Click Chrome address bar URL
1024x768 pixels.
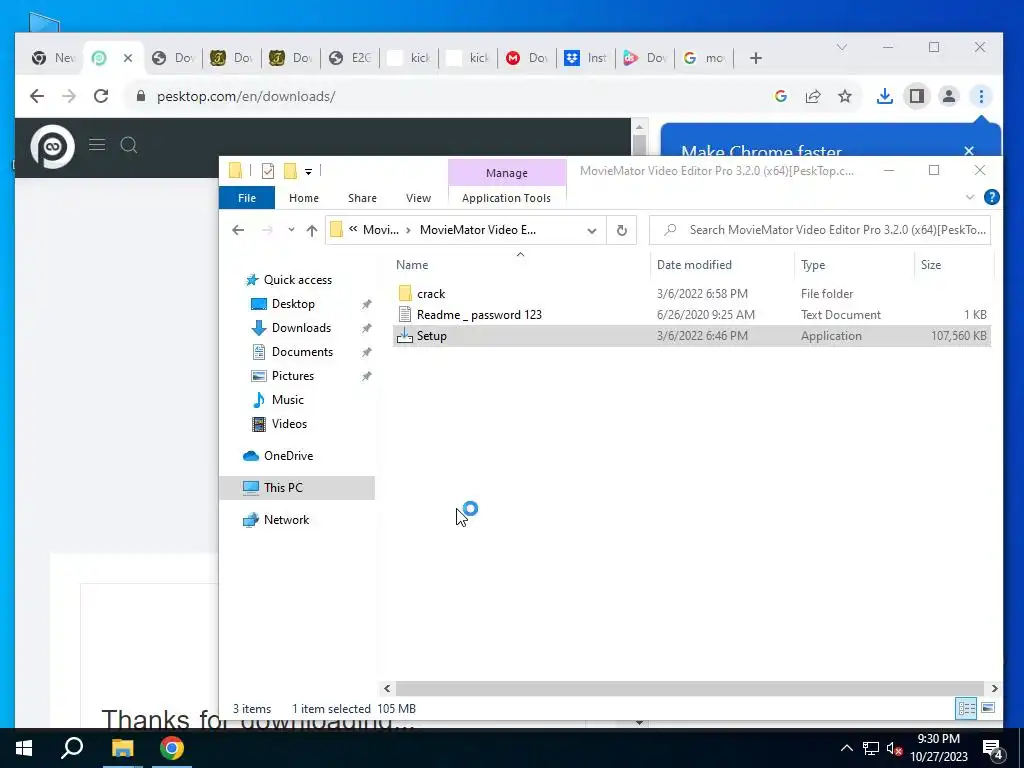click(246, 96)
